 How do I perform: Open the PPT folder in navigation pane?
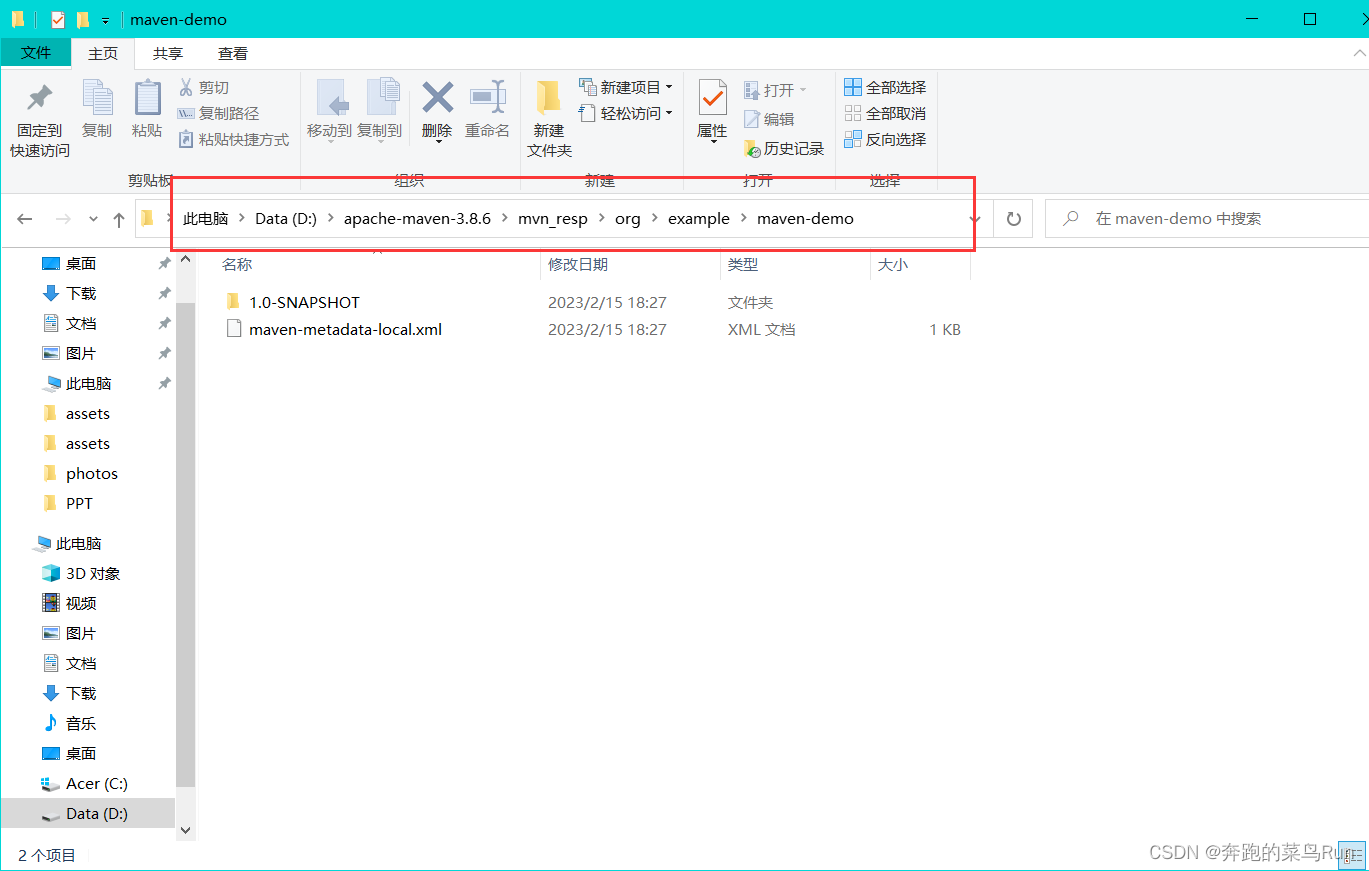79,504
